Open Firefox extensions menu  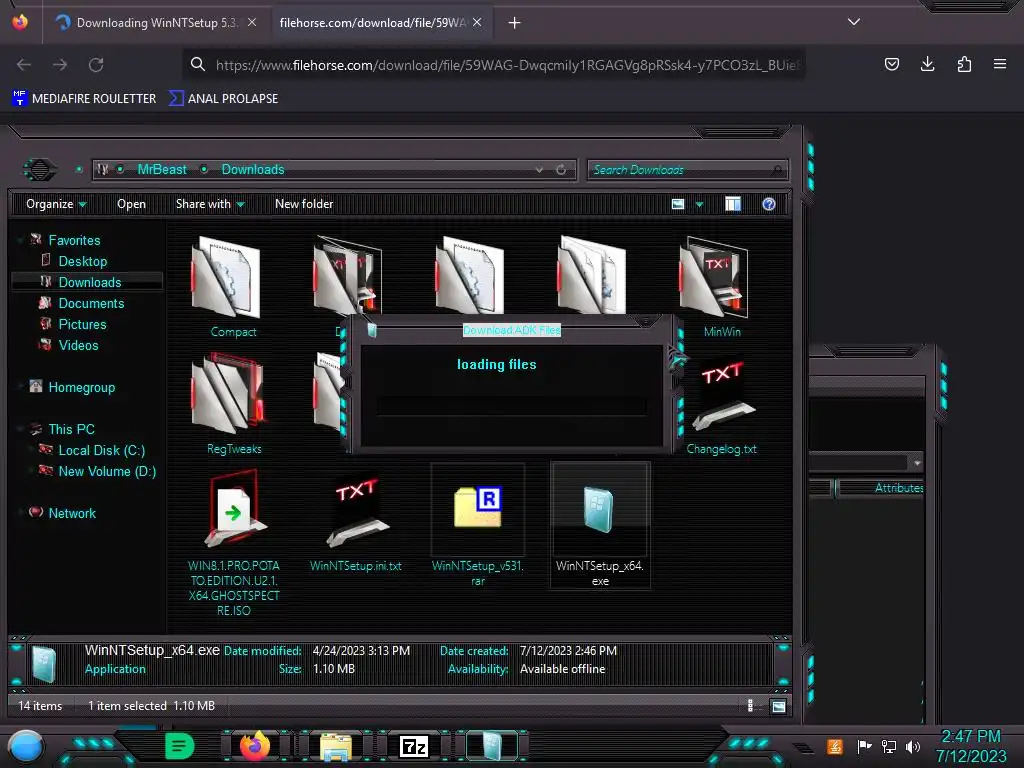tap(964, 64)
